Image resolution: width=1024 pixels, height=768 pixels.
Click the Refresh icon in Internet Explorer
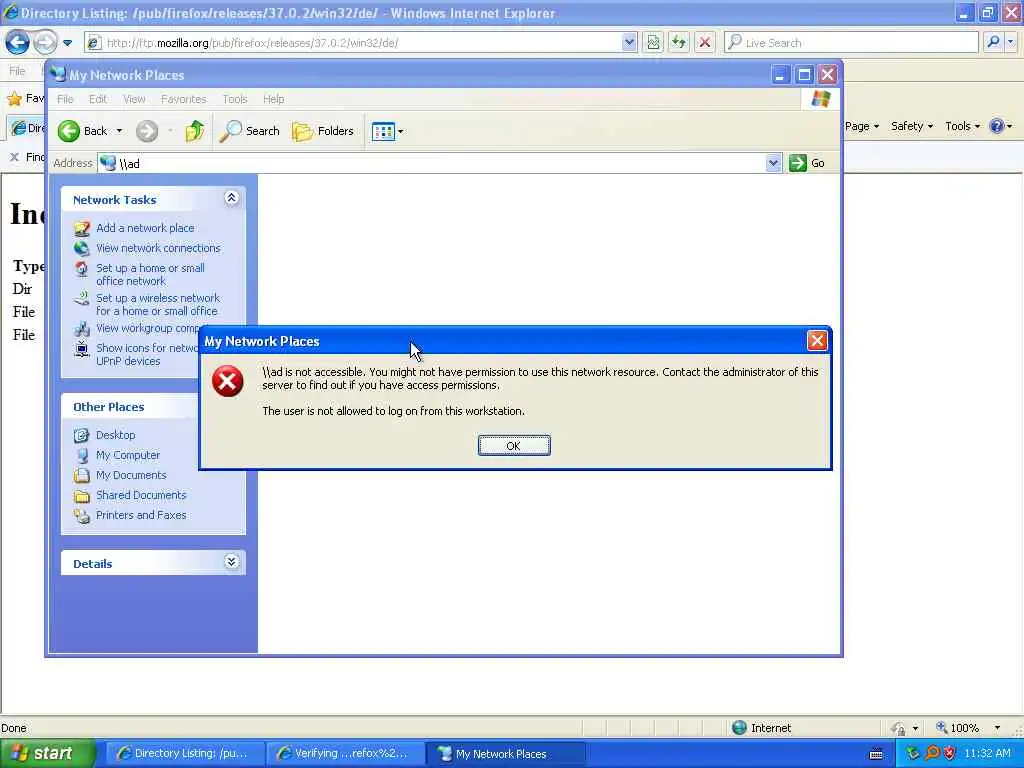(x=679, y=43)
